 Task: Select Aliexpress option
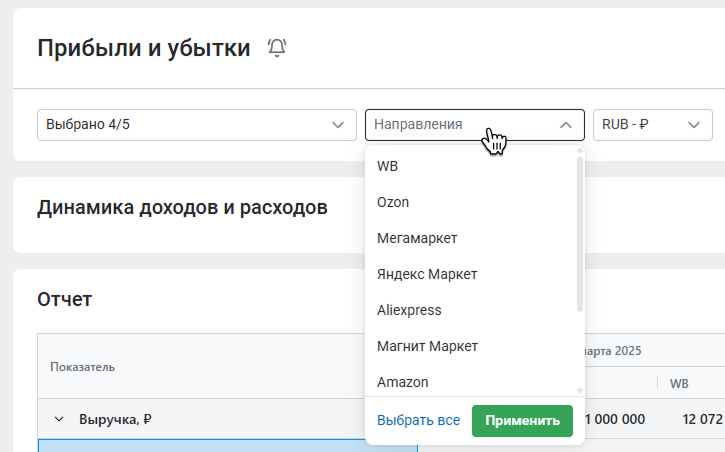click(x=471, y=310)
